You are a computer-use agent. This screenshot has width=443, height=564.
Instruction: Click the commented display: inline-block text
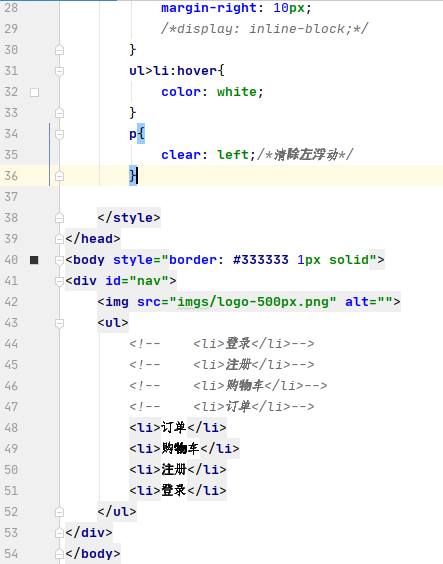click(265, 29)
